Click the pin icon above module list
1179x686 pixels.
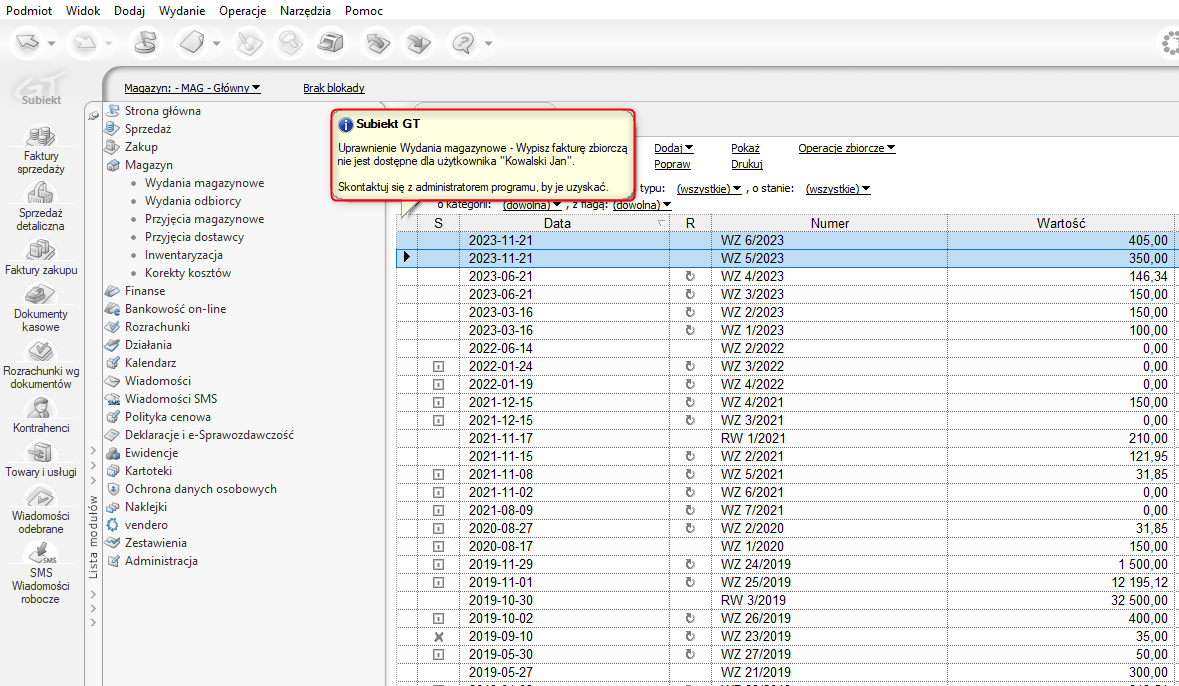93,116
